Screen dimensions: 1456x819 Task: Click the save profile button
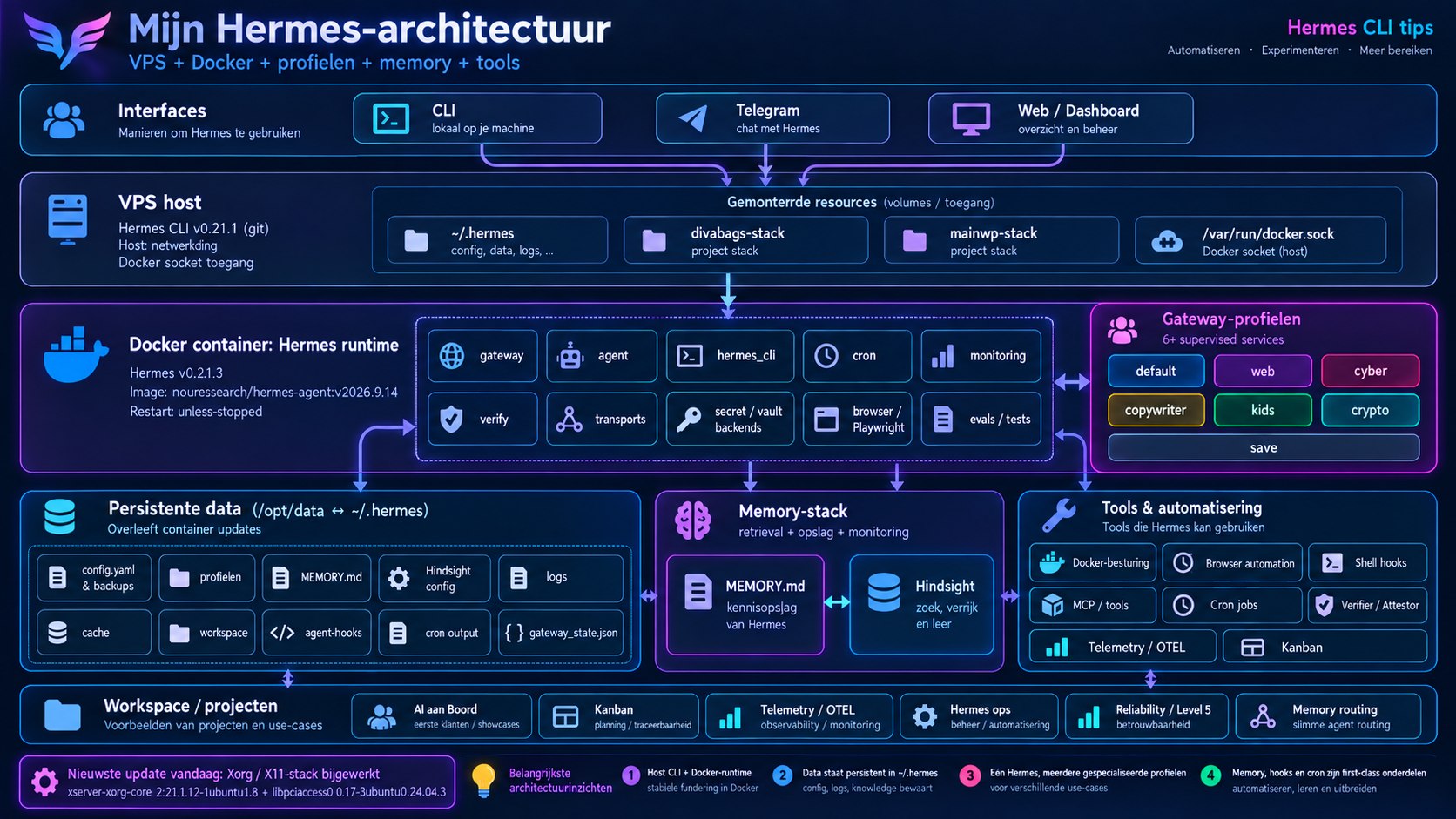[1264, 447]
